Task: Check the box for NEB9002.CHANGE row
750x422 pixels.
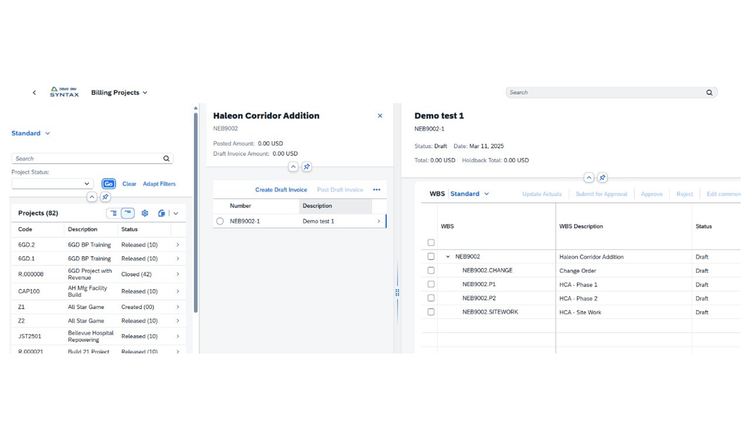Action: (x=431, y=270)
